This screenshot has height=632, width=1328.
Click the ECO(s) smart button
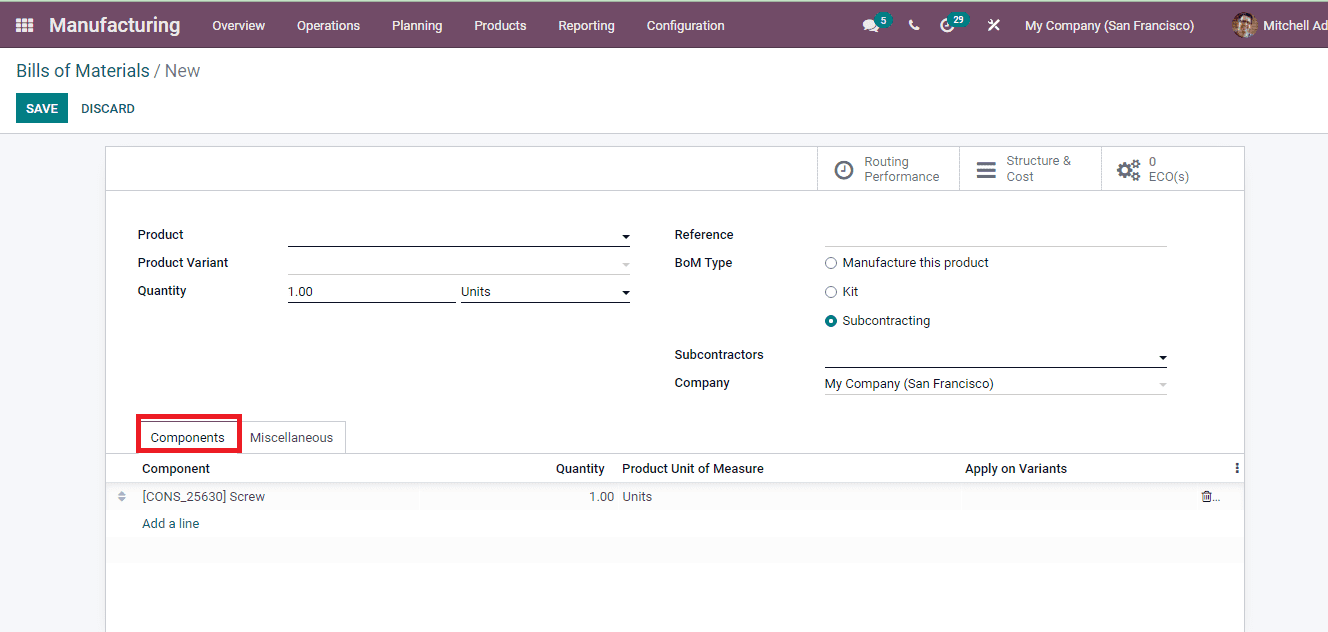click(x=1160, y=167)
